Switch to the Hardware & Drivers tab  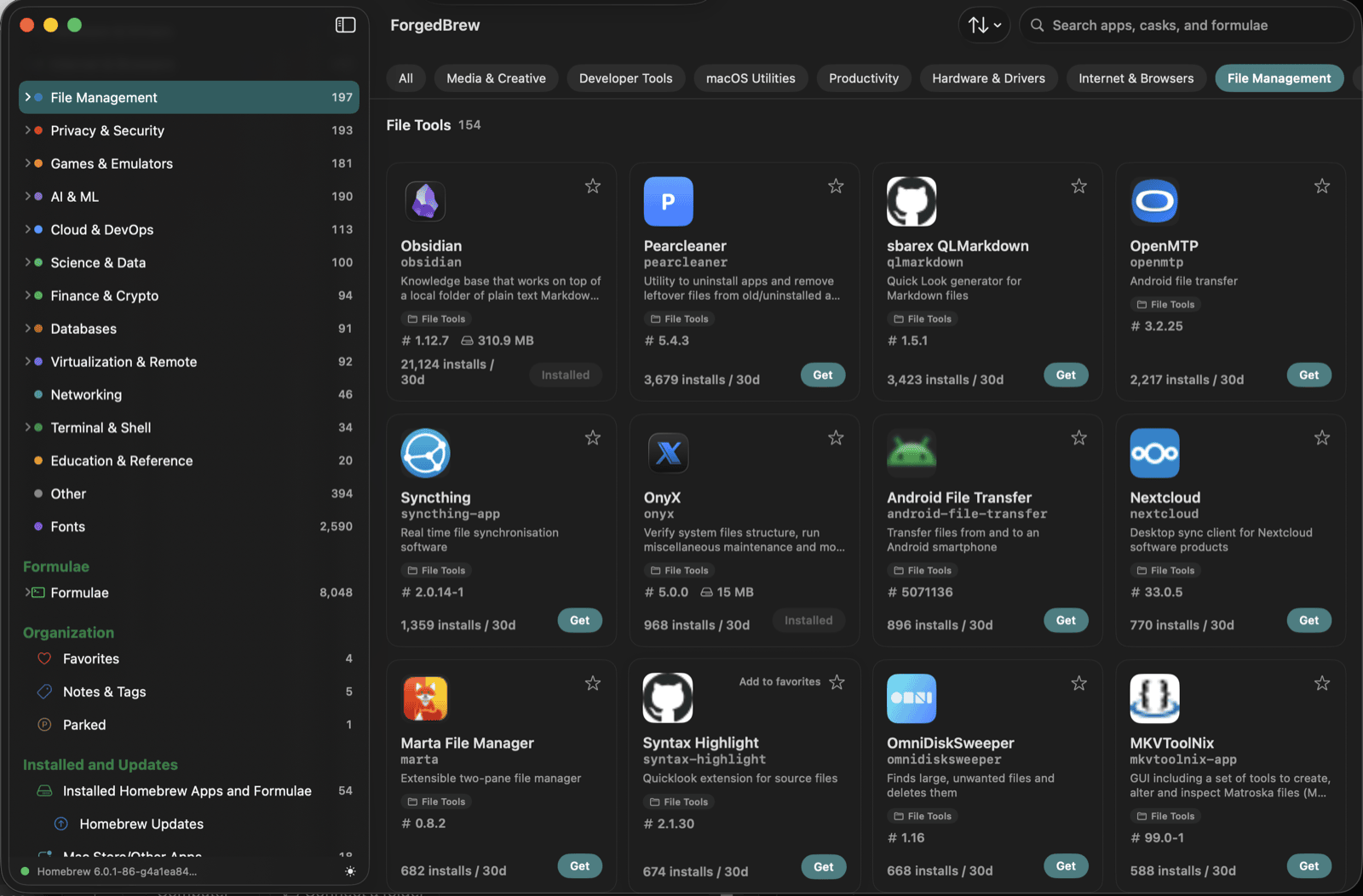click(x=988, y=78)
